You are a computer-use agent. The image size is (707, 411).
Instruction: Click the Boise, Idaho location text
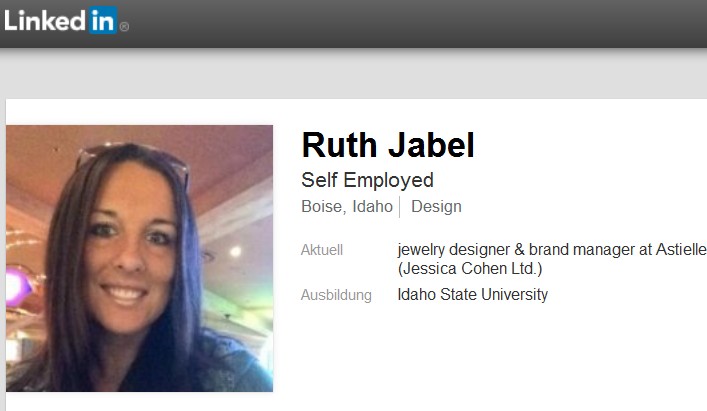pos(347,206)
